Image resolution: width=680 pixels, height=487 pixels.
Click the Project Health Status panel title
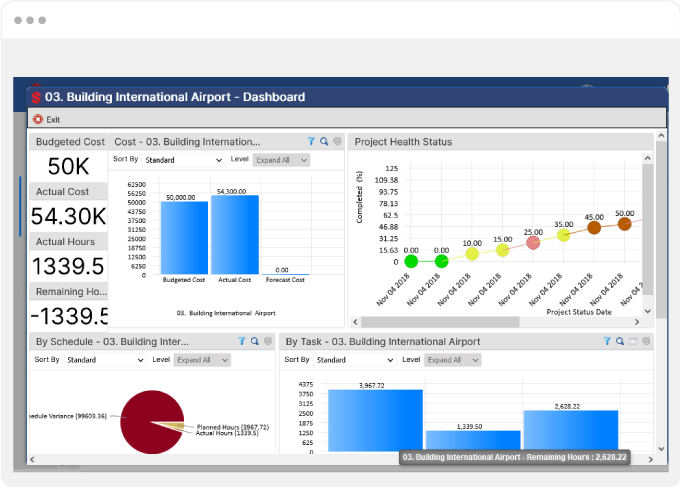pyautogui.click(x=403, y=142)
